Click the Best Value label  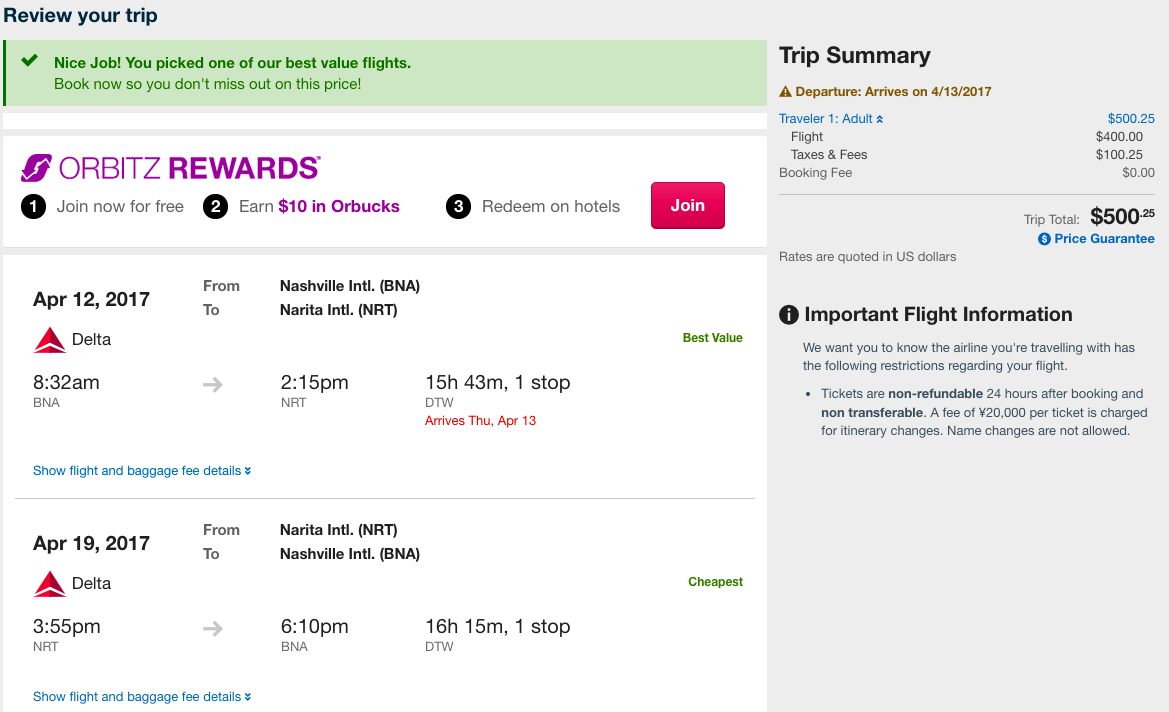(x=713, y=338)
